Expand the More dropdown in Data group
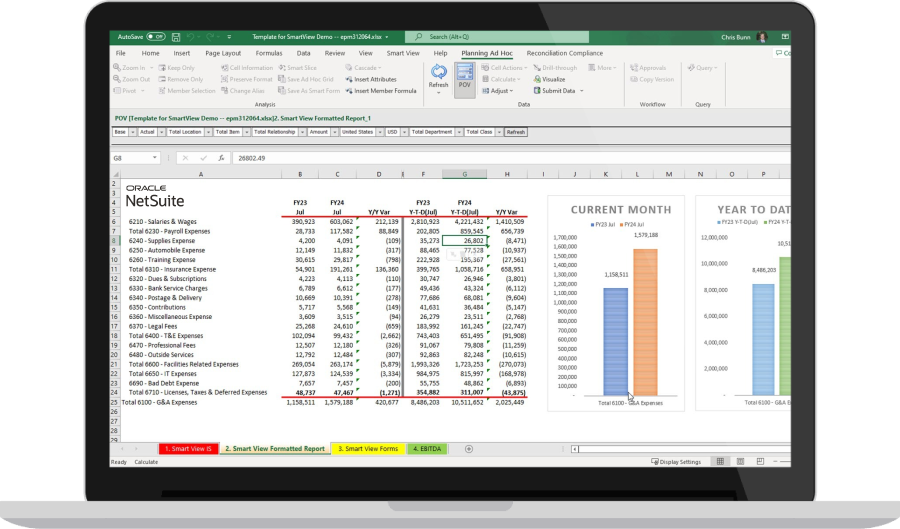 (602, 68)
